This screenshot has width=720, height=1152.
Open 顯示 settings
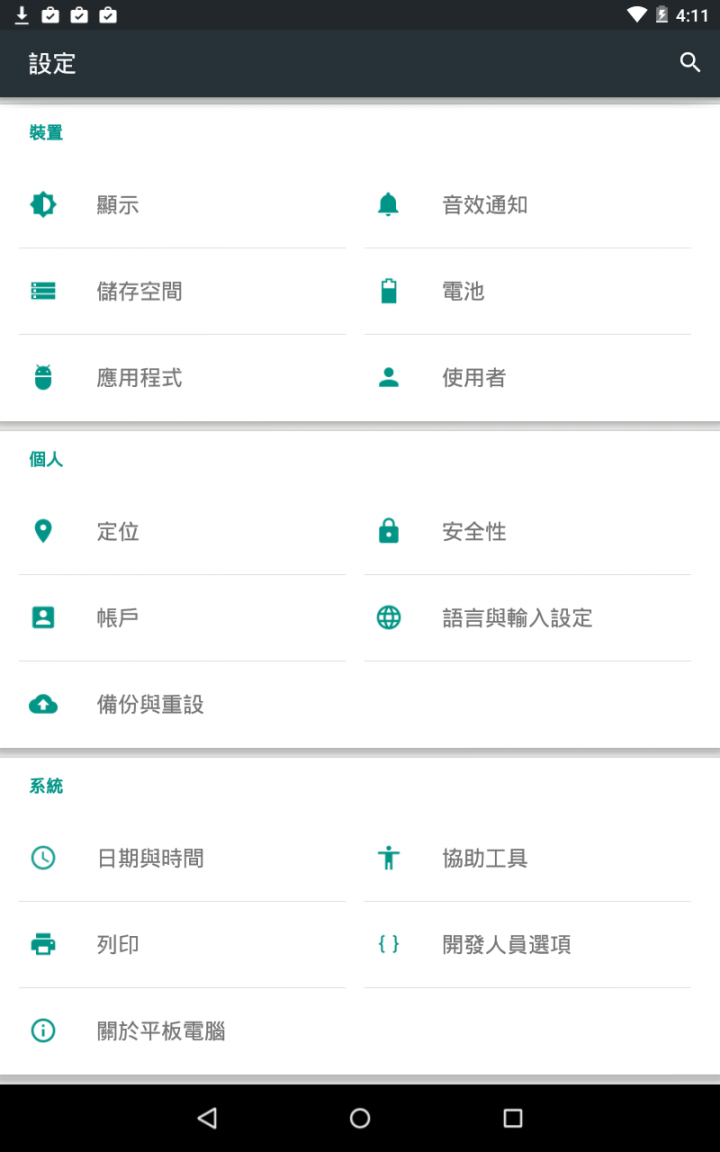182,204
